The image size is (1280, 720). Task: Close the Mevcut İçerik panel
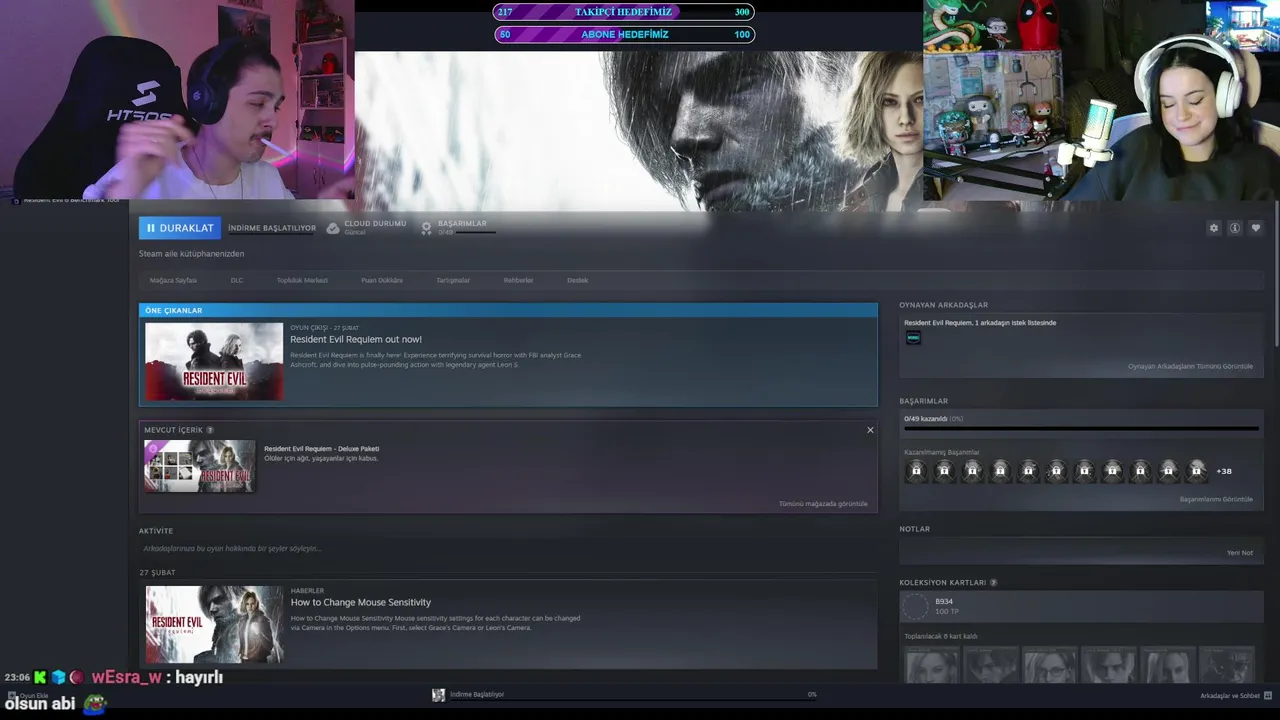tap(870, 430)
